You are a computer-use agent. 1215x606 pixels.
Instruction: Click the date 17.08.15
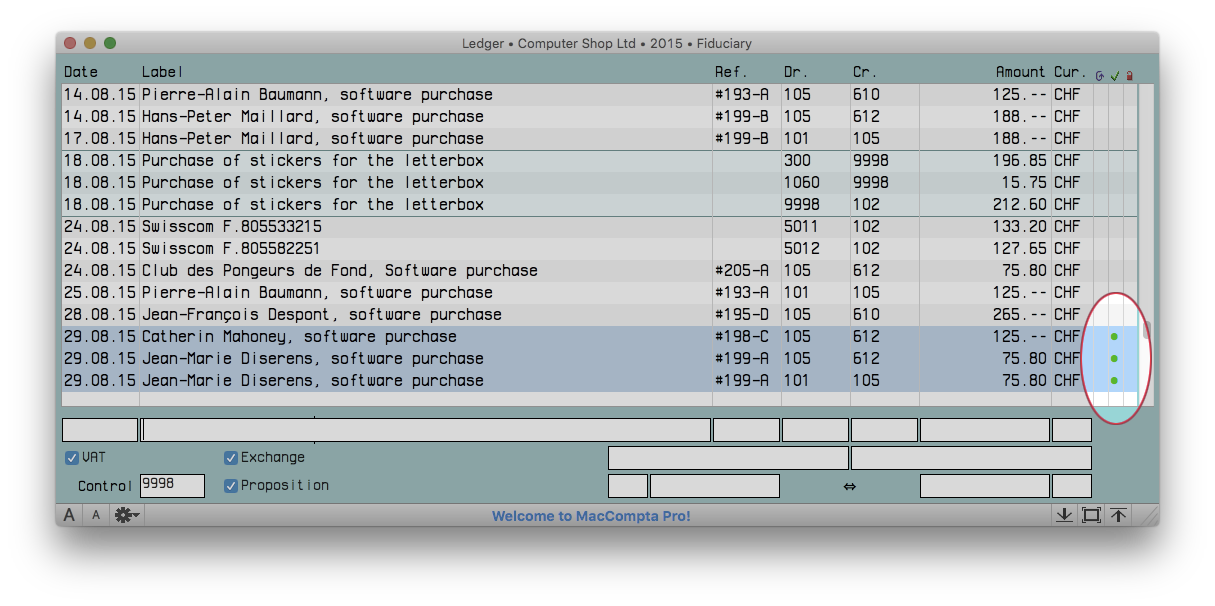tap(100, 139)
